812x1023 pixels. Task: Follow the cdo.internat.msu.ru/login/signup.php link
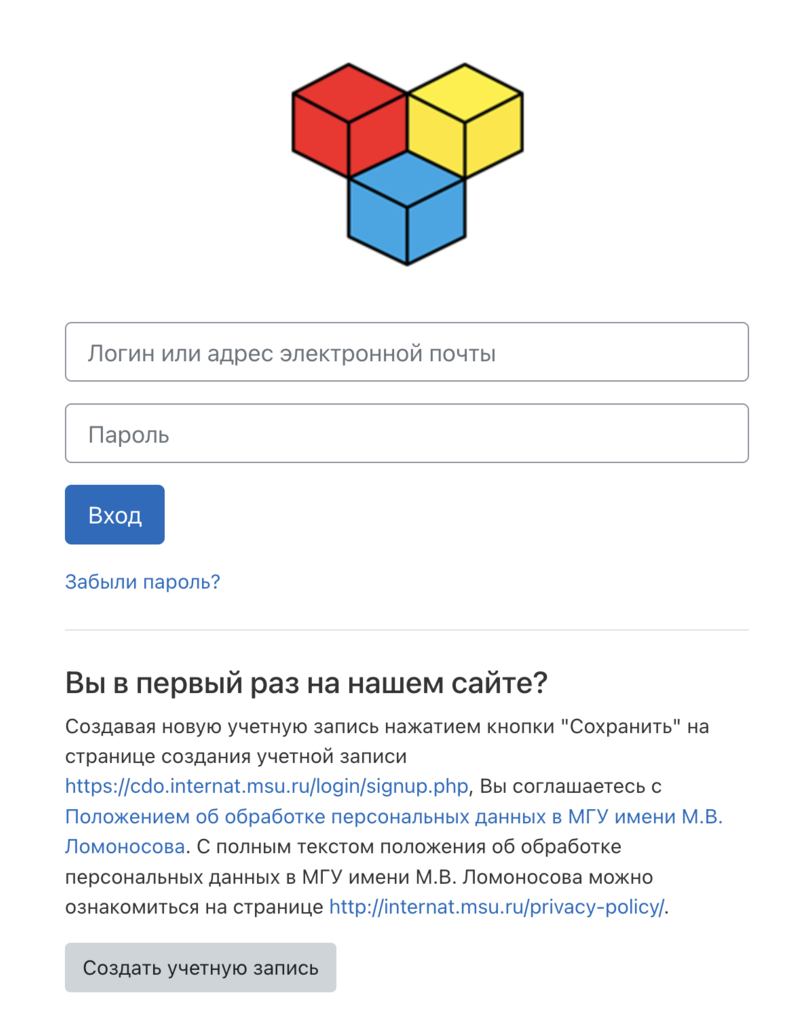(267, 787)
